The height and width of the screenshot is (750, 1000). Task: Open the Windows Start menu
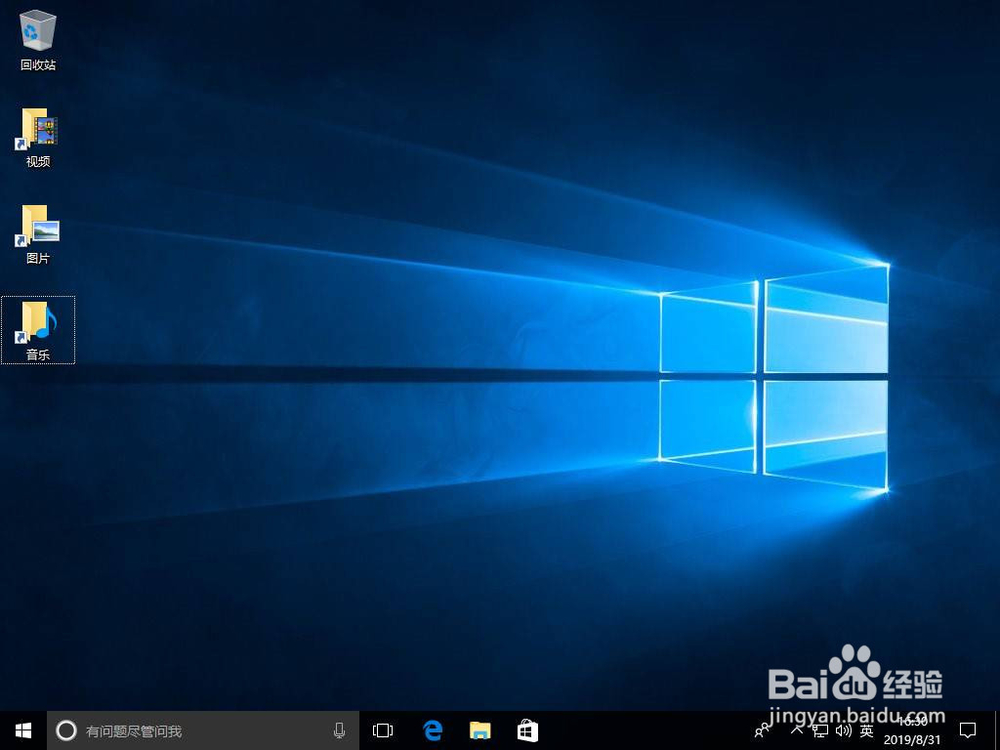(x=23, y=730)
